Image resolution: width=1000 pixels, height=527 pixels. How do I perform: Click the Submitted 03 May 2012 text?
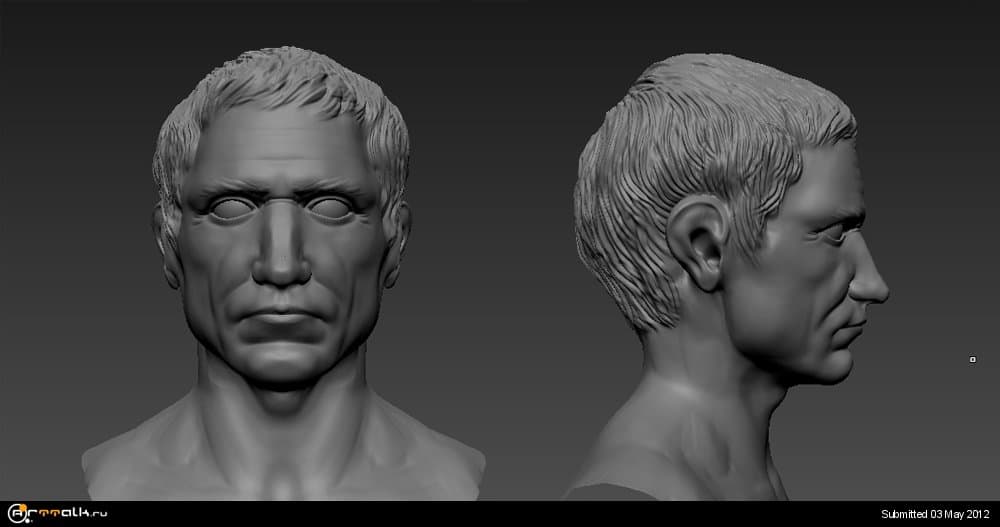click(x=935, y=514)
